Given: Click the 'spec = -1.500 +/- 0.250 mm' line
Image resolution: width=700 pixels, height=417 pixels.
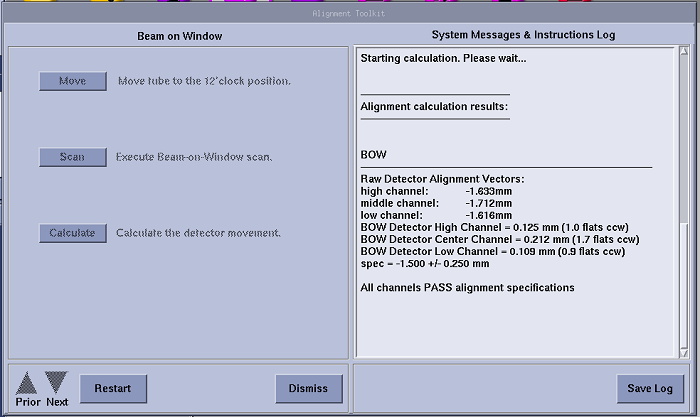Looking at the screenshot, I should [425, 264].
